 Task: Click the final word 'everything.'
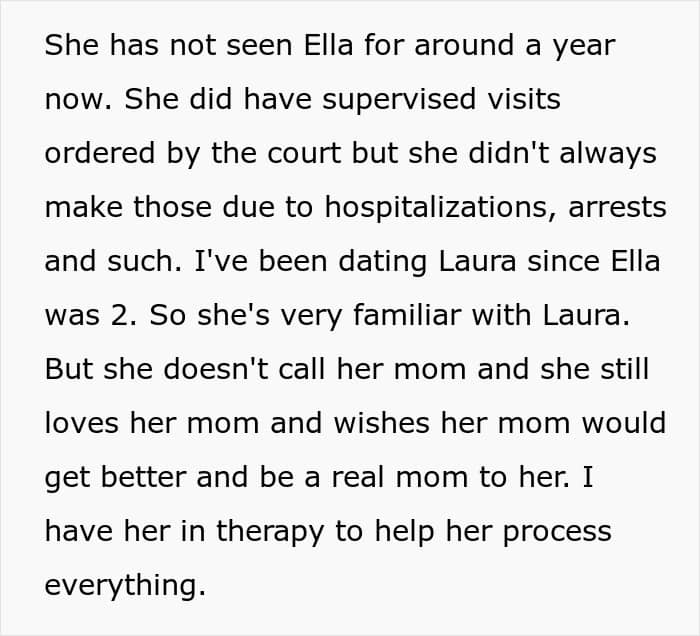pyautogui.click(x=124, y=585)
